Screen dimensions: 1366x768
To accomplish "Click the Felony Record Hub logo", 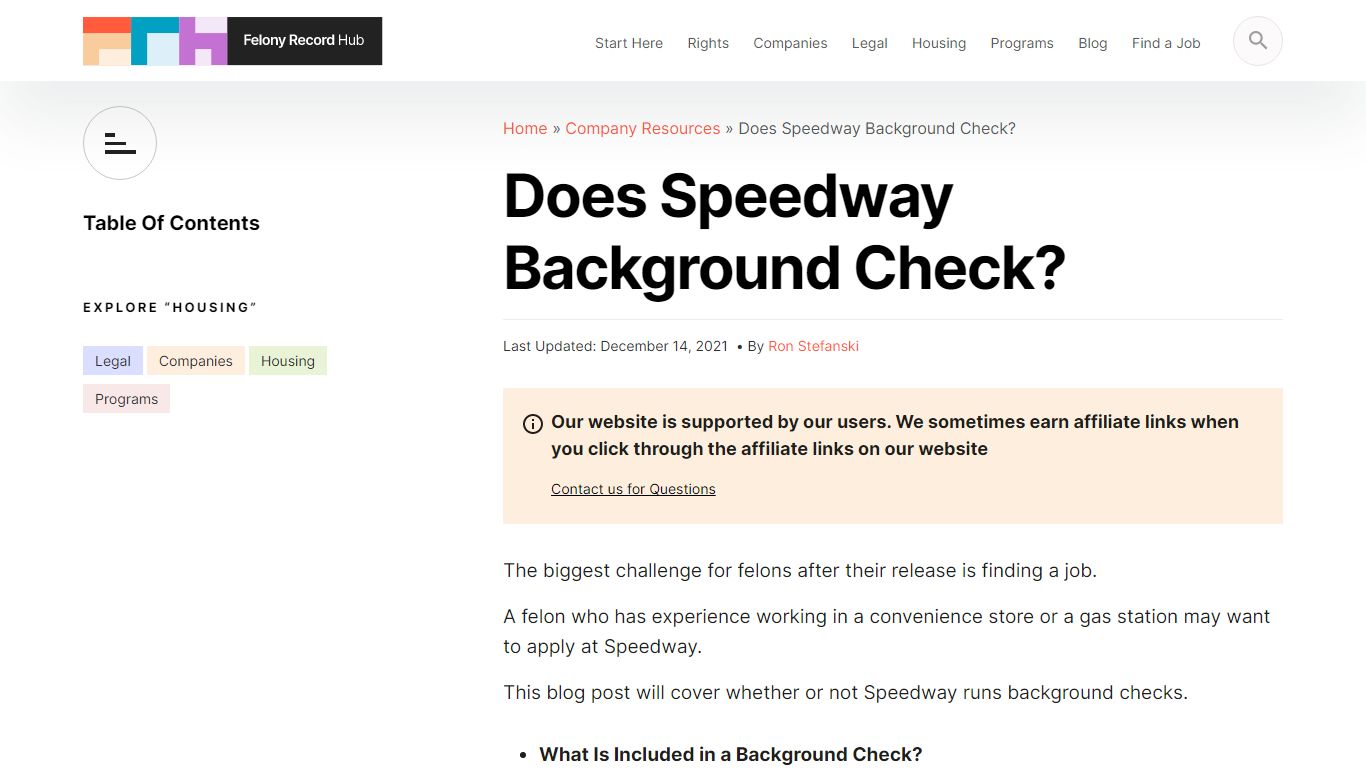I will 232,41.
